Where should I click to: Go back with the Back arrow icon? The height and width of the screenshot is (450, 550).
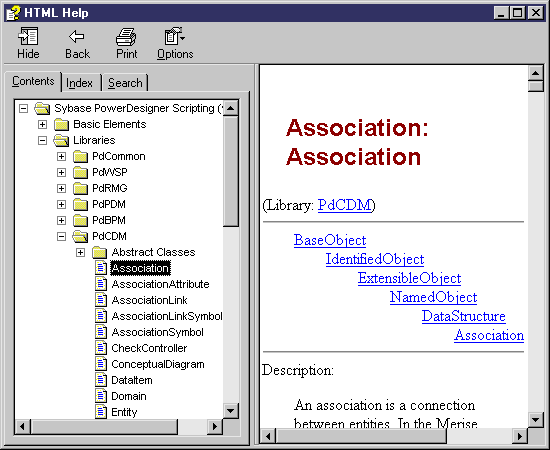tap(77, 36)
